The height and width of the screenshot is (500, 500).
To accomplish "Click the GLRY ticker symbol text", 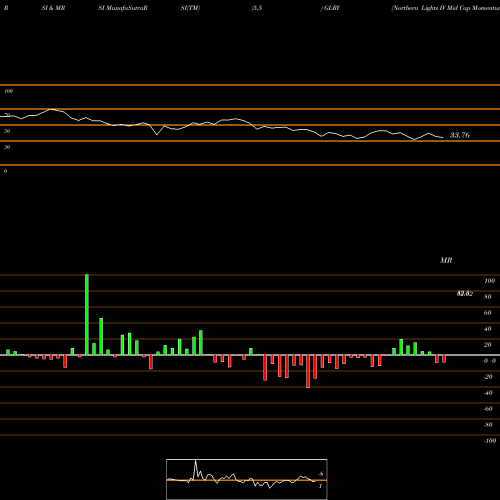I will [332, 8].
